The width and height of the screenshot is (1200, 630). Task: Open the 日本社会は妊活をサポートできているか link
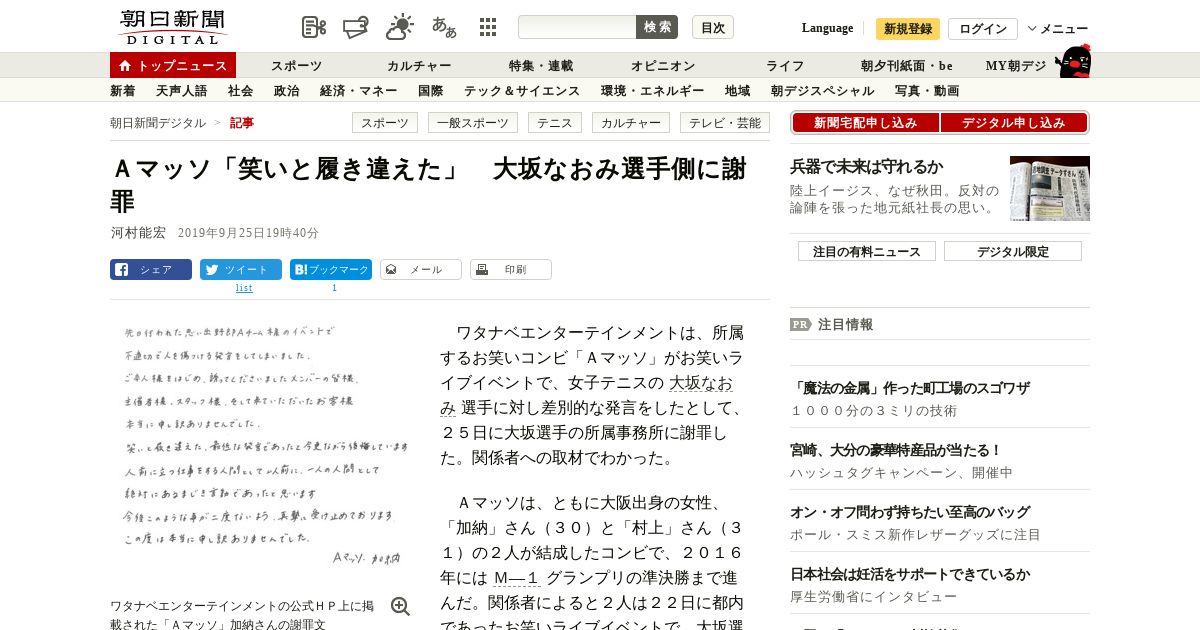point(910,574)
